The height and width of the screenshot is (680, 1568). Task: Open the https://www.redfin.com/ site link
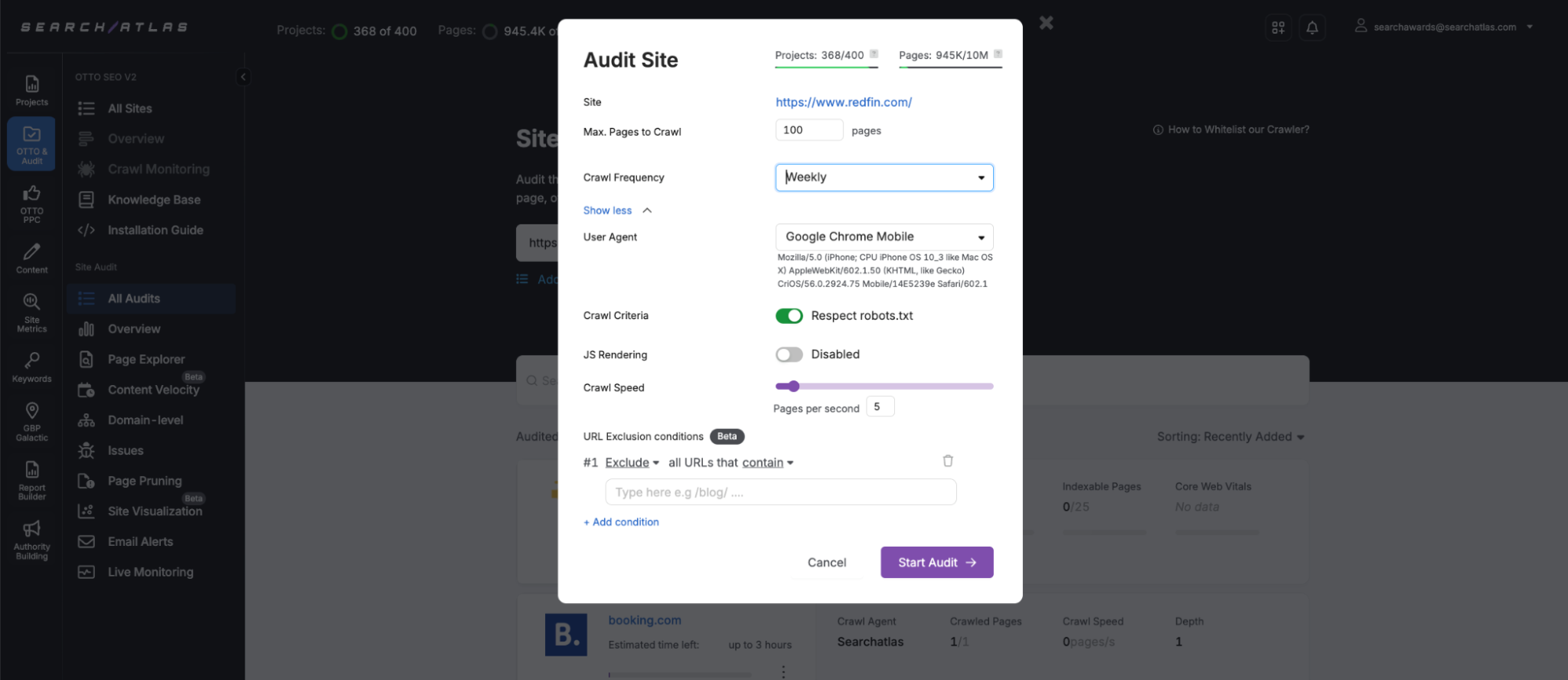(x=843, y=102)
